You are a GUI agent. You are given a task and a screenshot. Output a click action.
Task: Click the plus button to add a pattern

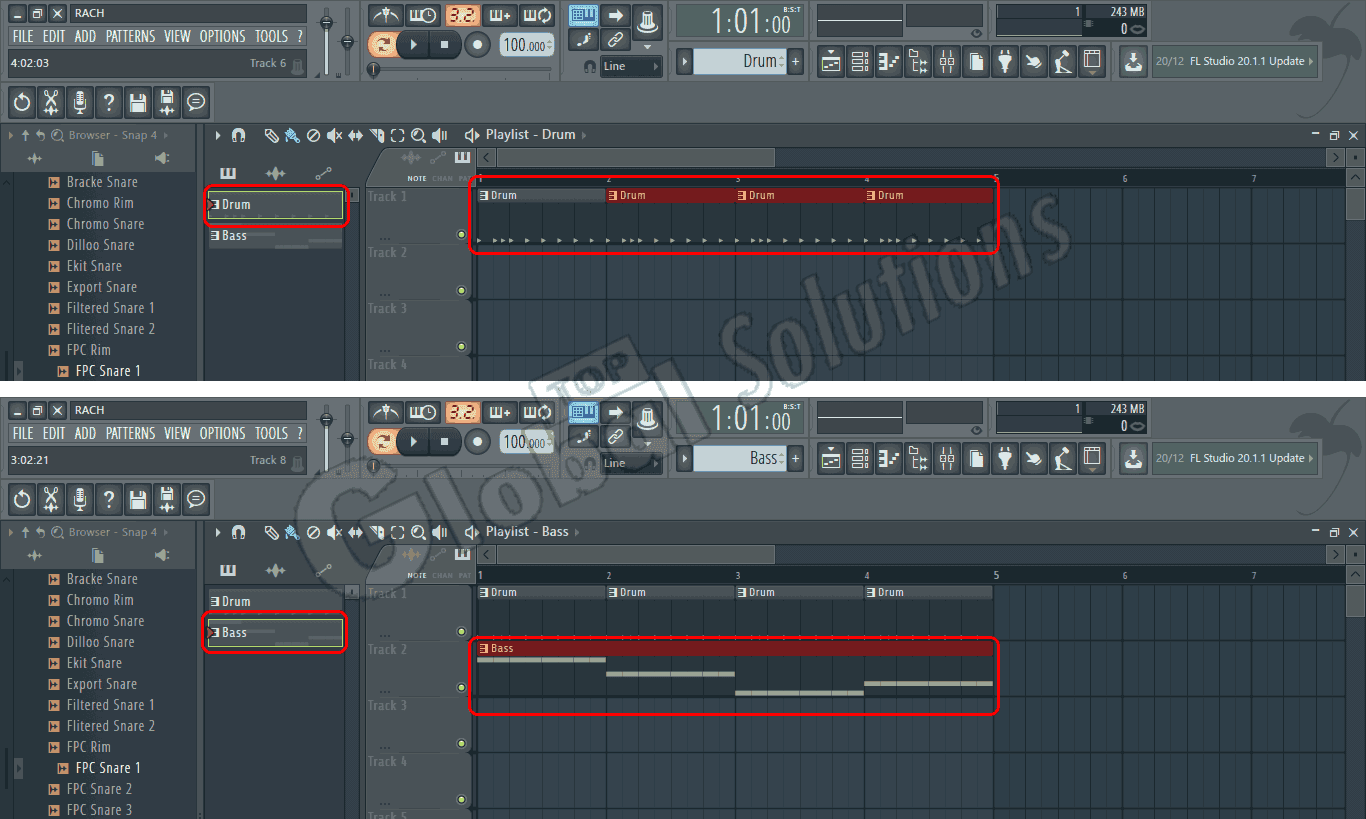pyautogui.click(x=795, y=61)
